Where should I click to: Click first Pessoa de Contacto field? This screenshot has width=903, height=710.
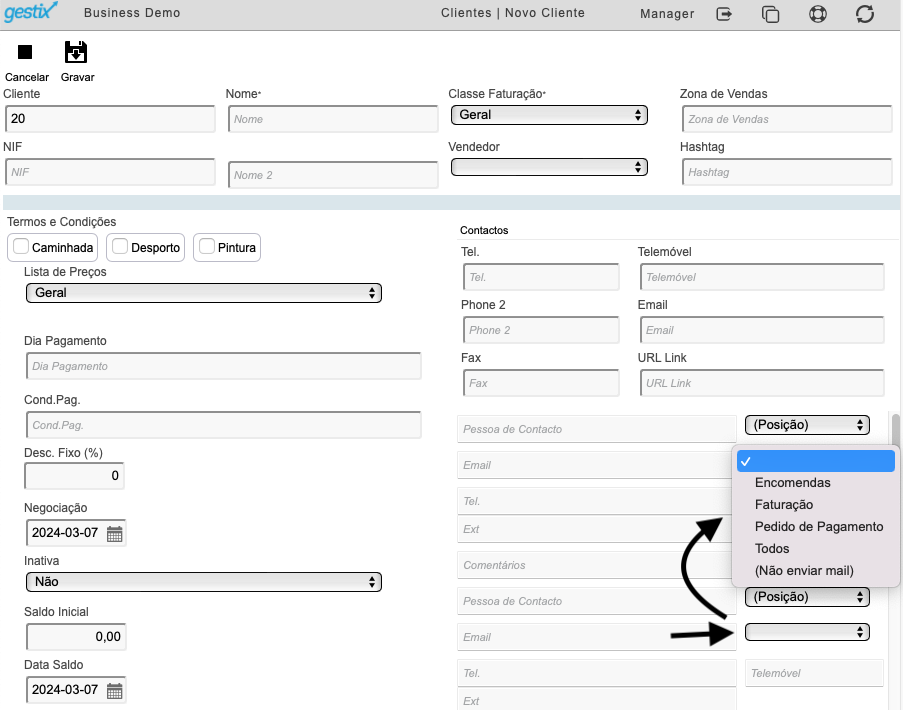point(597,429)
